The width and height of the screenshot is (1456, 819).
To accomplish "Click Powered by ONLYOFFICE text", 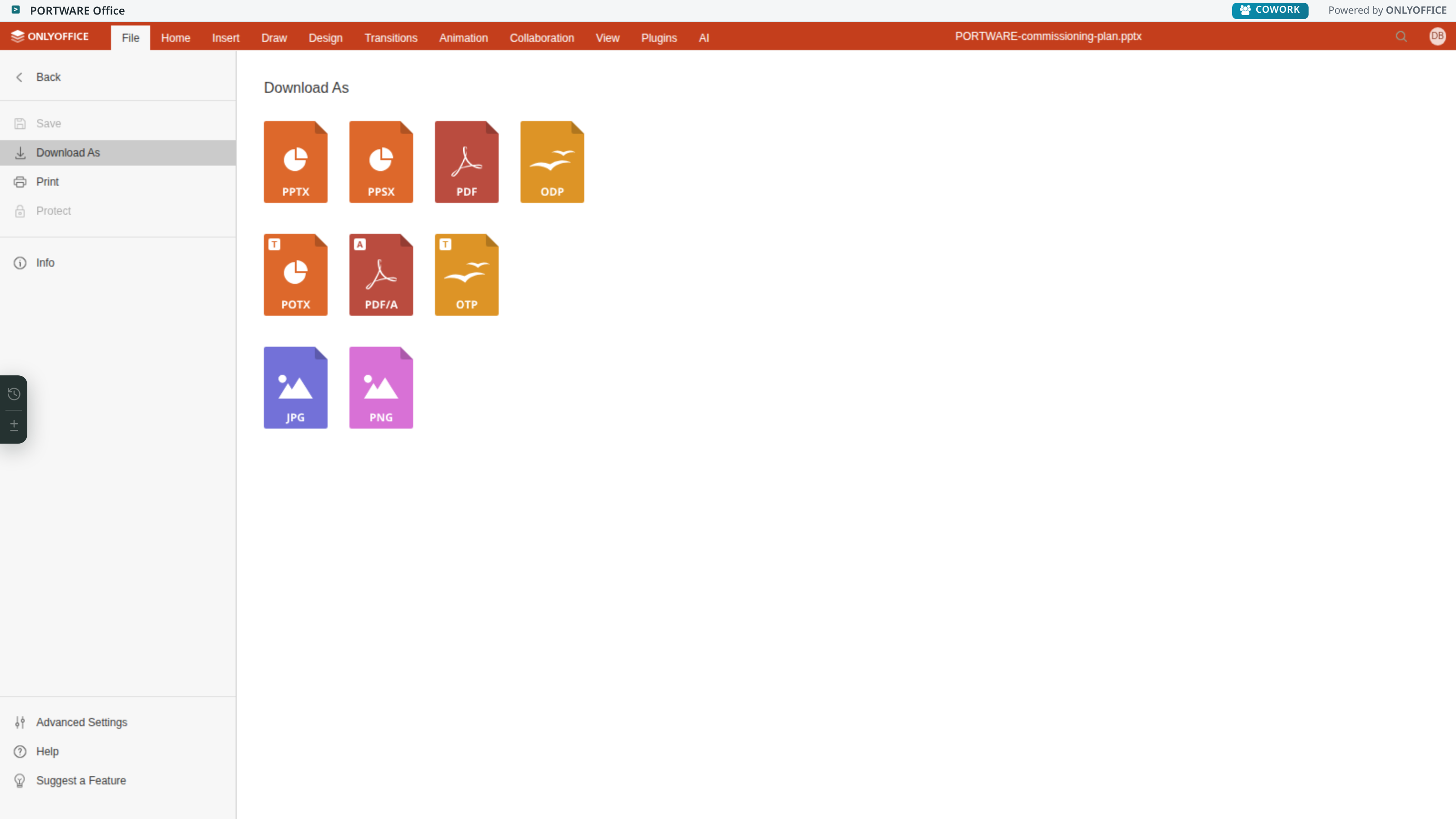I will pos(1387,10).
